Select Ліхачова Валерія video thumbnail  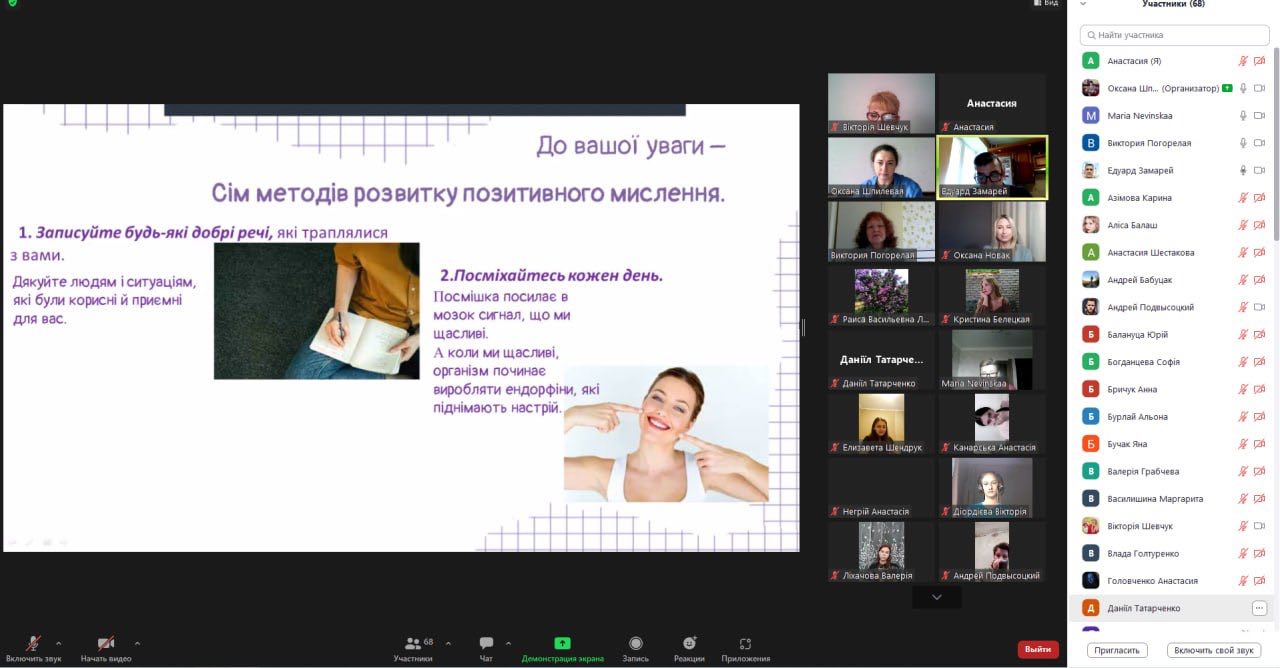pyautogui.click(x=881, y=551)
